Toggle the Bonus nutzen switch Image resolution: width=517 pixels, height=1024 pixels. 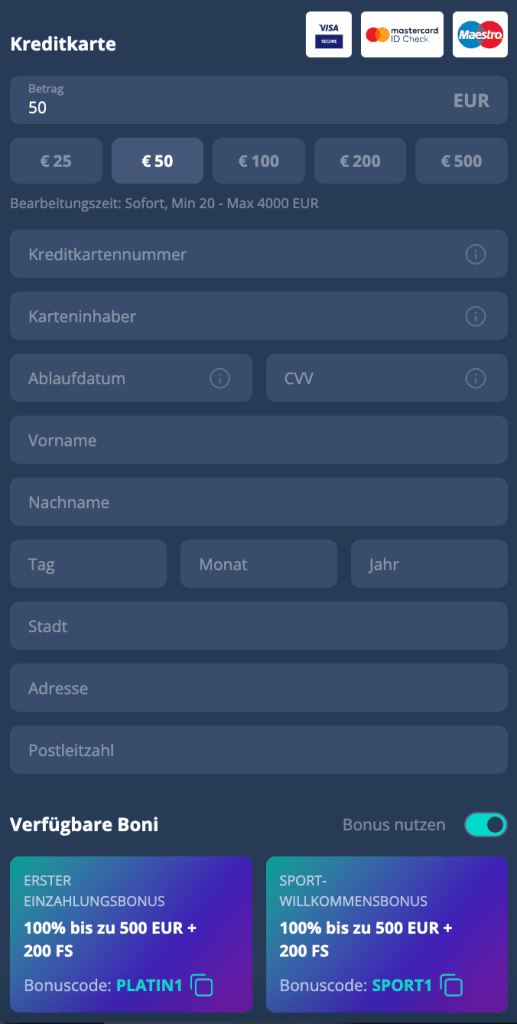click(x=486, y=825)
